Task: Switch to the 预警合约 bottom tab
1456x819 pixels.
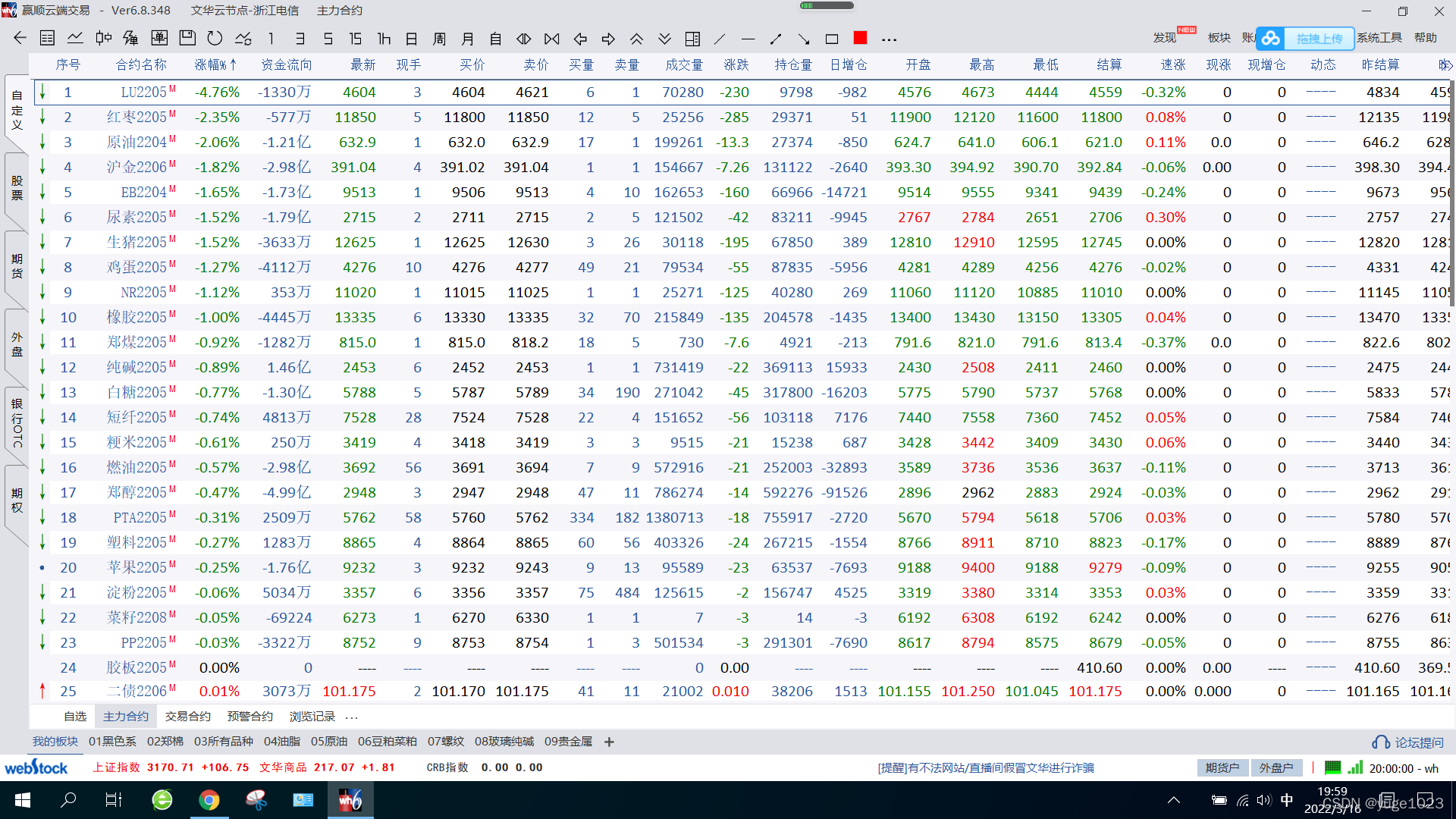Action: (x=249, y=717)
